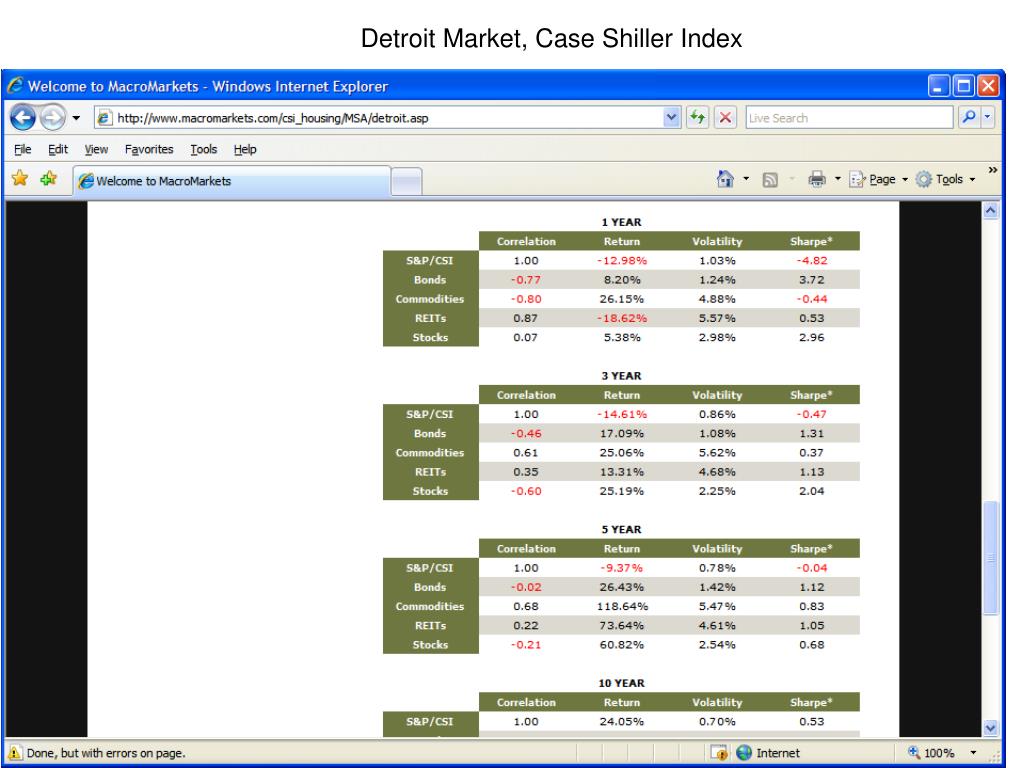Click Add to Favorites star-plus icon
Image resolution: width=1024 pixels, height=768 pixels.
(x=48, y=178)
